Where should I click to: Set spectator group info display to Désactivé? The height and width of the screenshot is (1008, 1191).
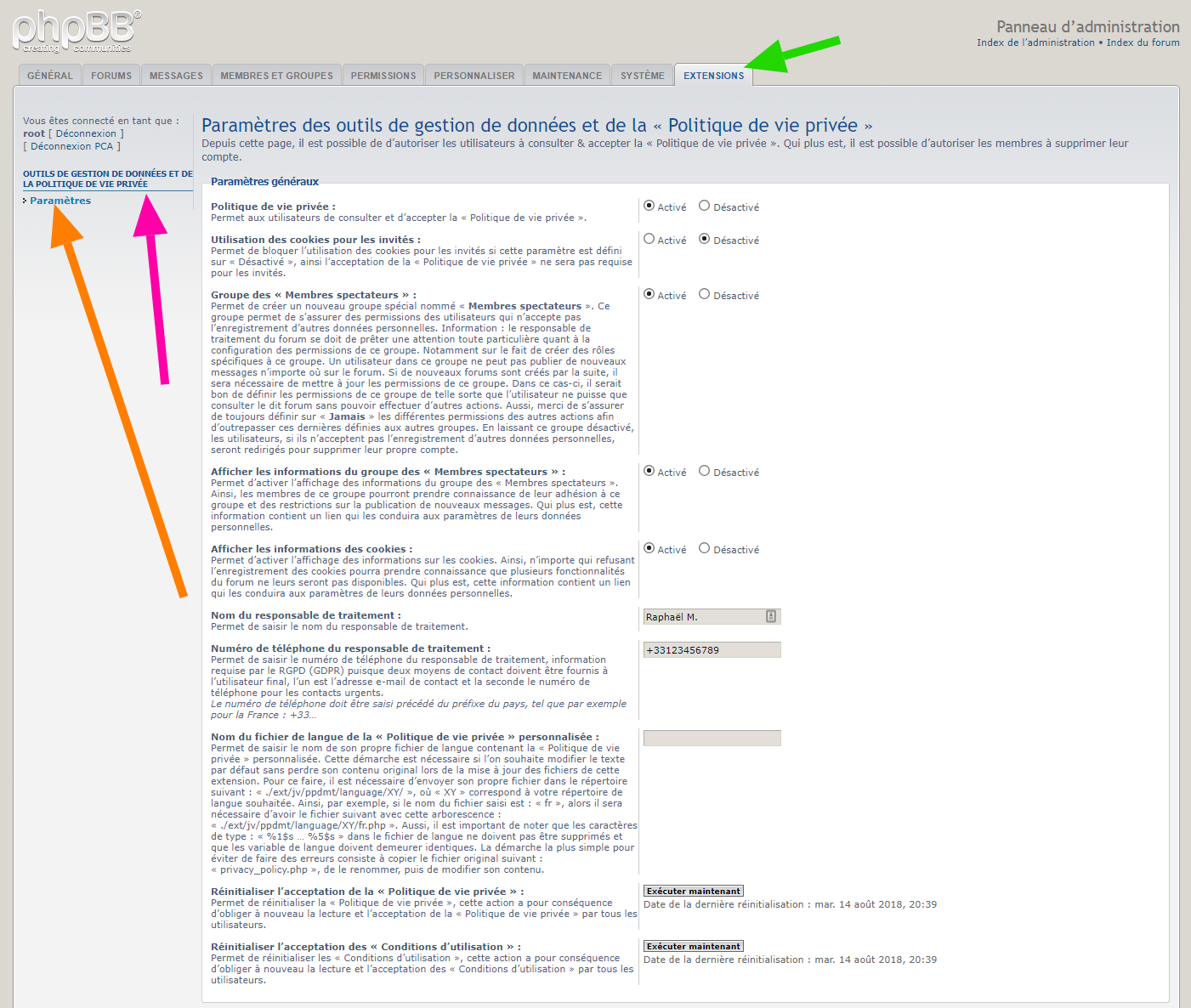[x=704, y=471]
